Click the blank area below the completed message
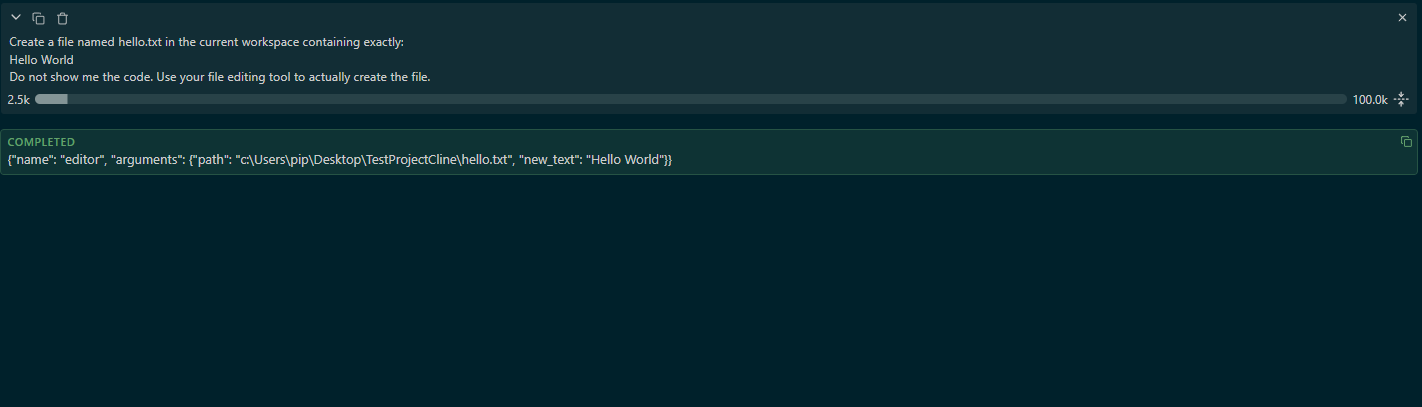This screenshot has width=1422, height=407. tap(711, 290)
